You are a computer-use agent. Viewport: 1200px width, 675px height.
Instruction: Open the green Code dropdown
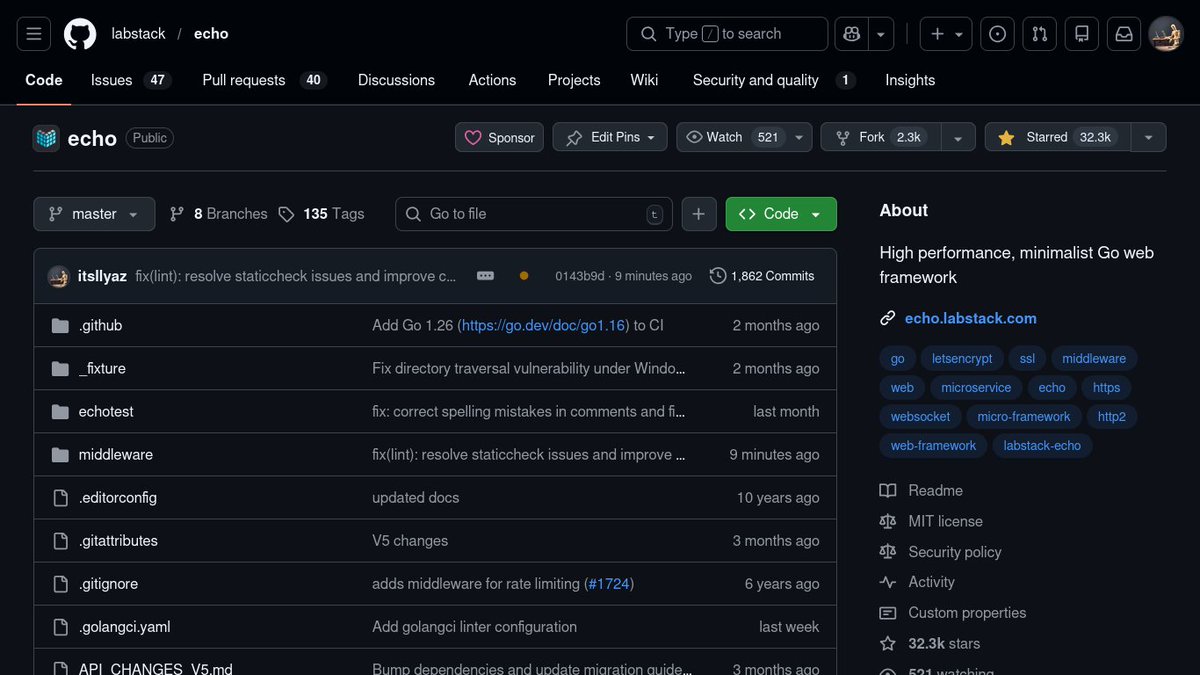tap(781, 214)
